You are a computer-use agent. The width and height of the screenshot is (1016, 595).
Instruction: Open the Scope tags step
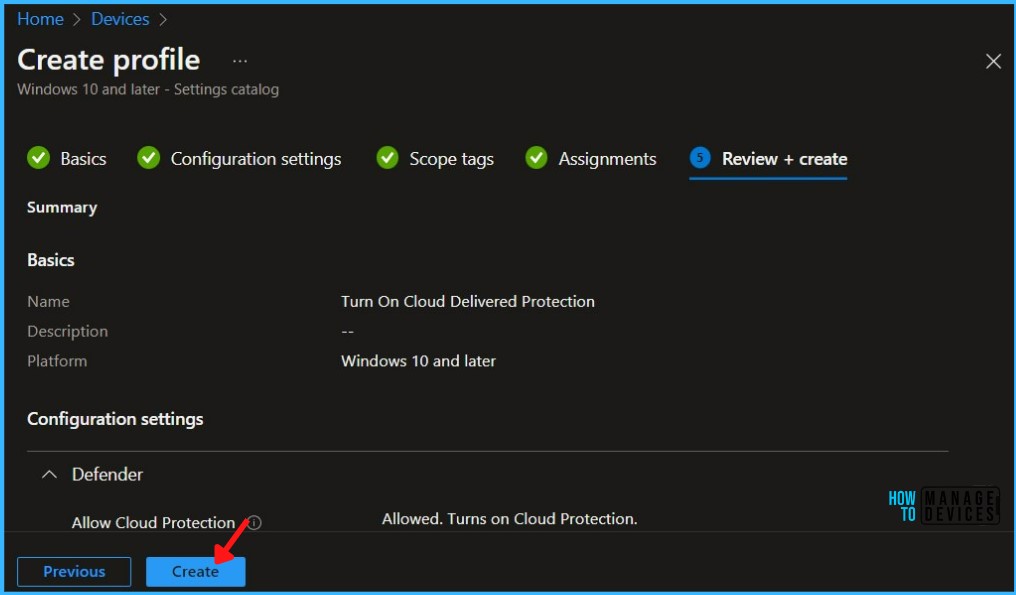(452, 159)
